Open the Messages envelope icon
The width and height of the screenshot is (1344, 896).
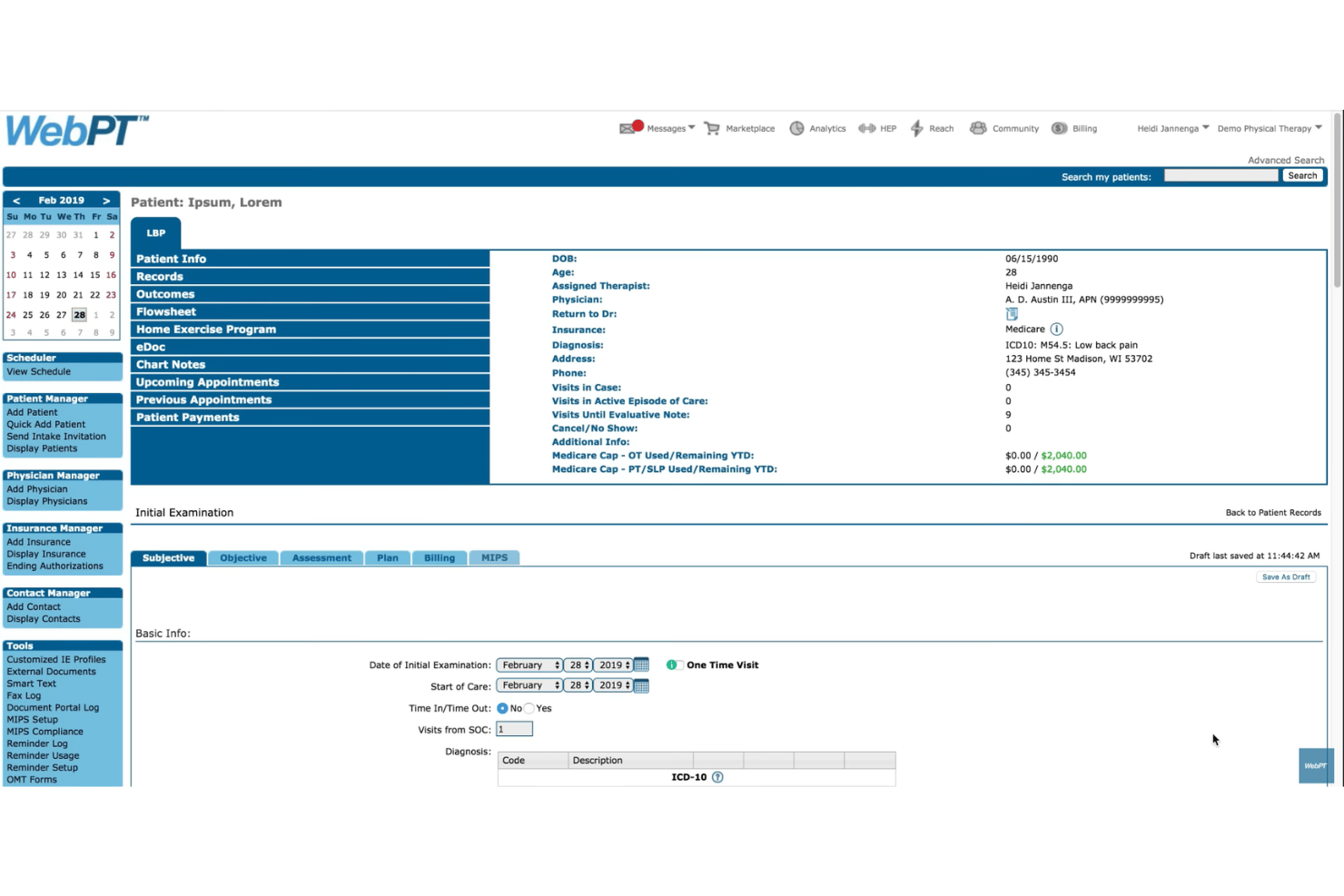(629, 128)
